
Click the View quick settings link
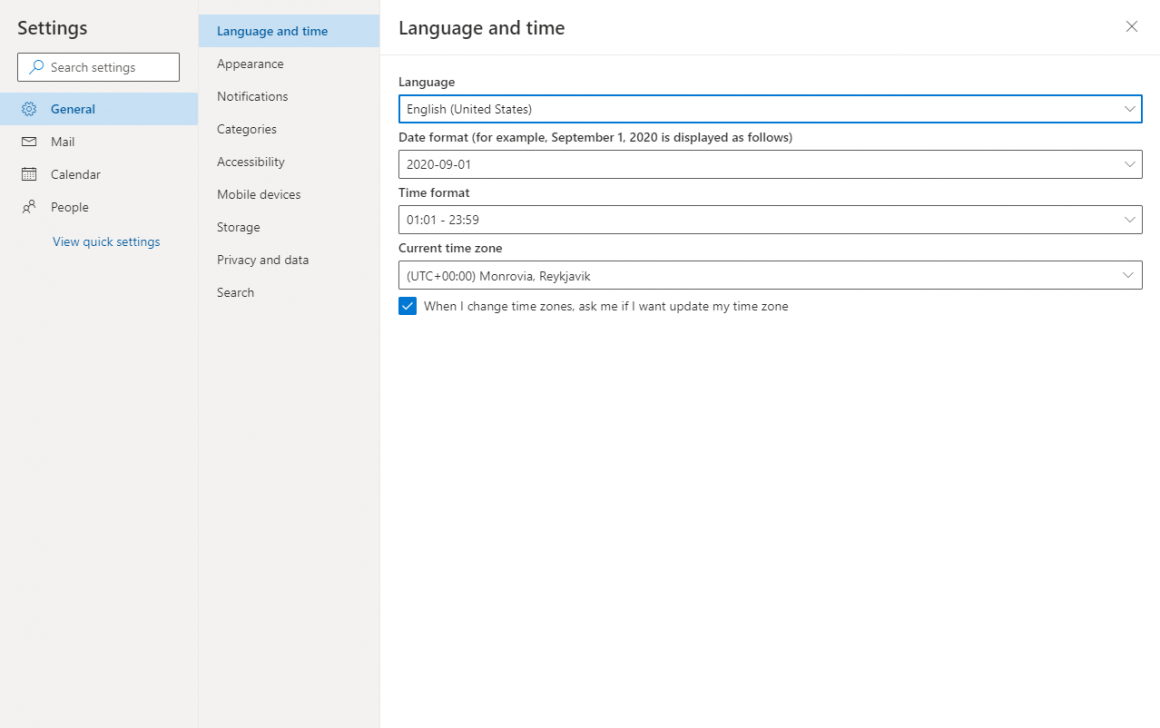point(107,241)
